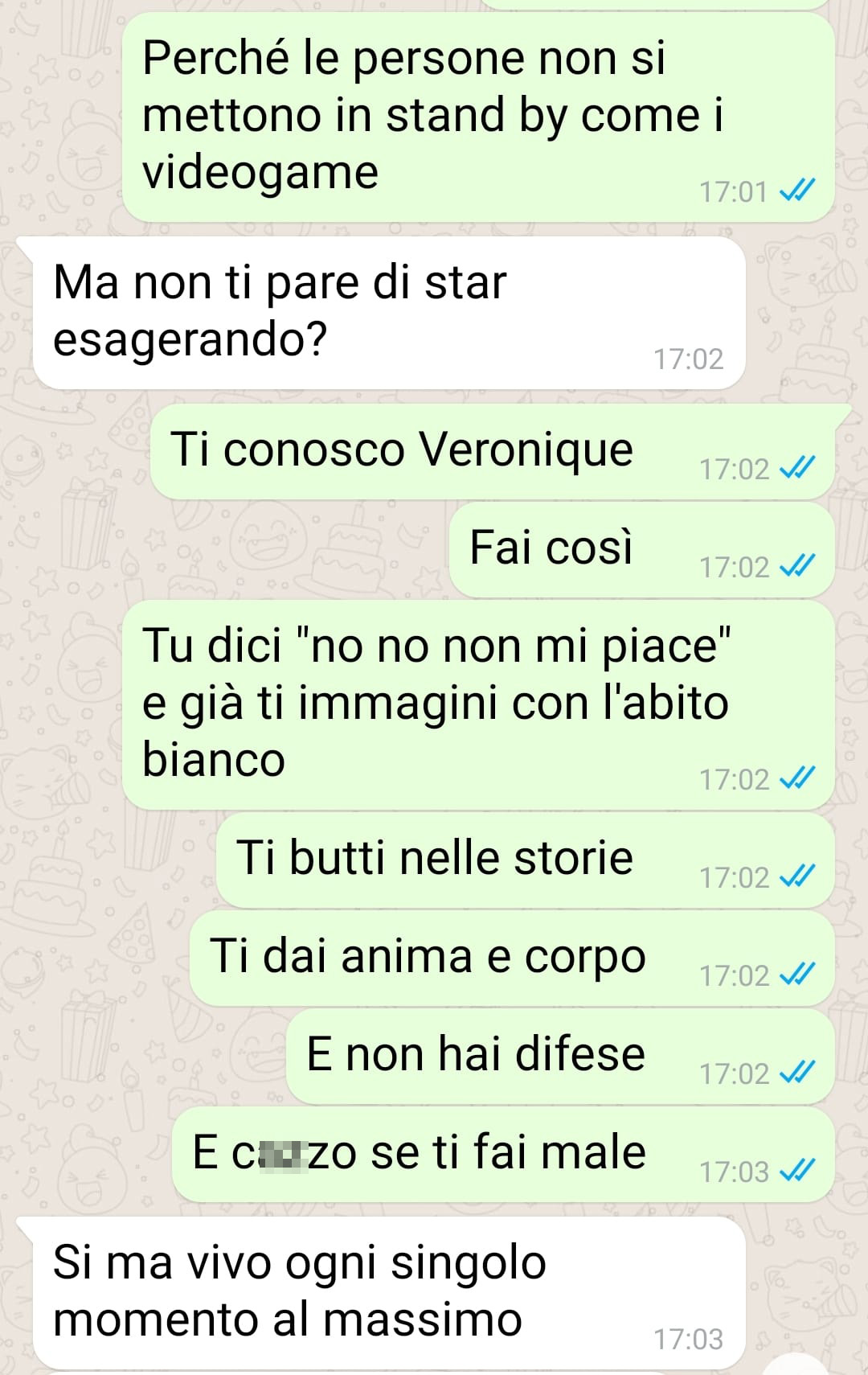This screenshot has width=868, height=1375.
Task: Tap read ticks on 'se ti fai male' message
Action: tap(797, 1171)
